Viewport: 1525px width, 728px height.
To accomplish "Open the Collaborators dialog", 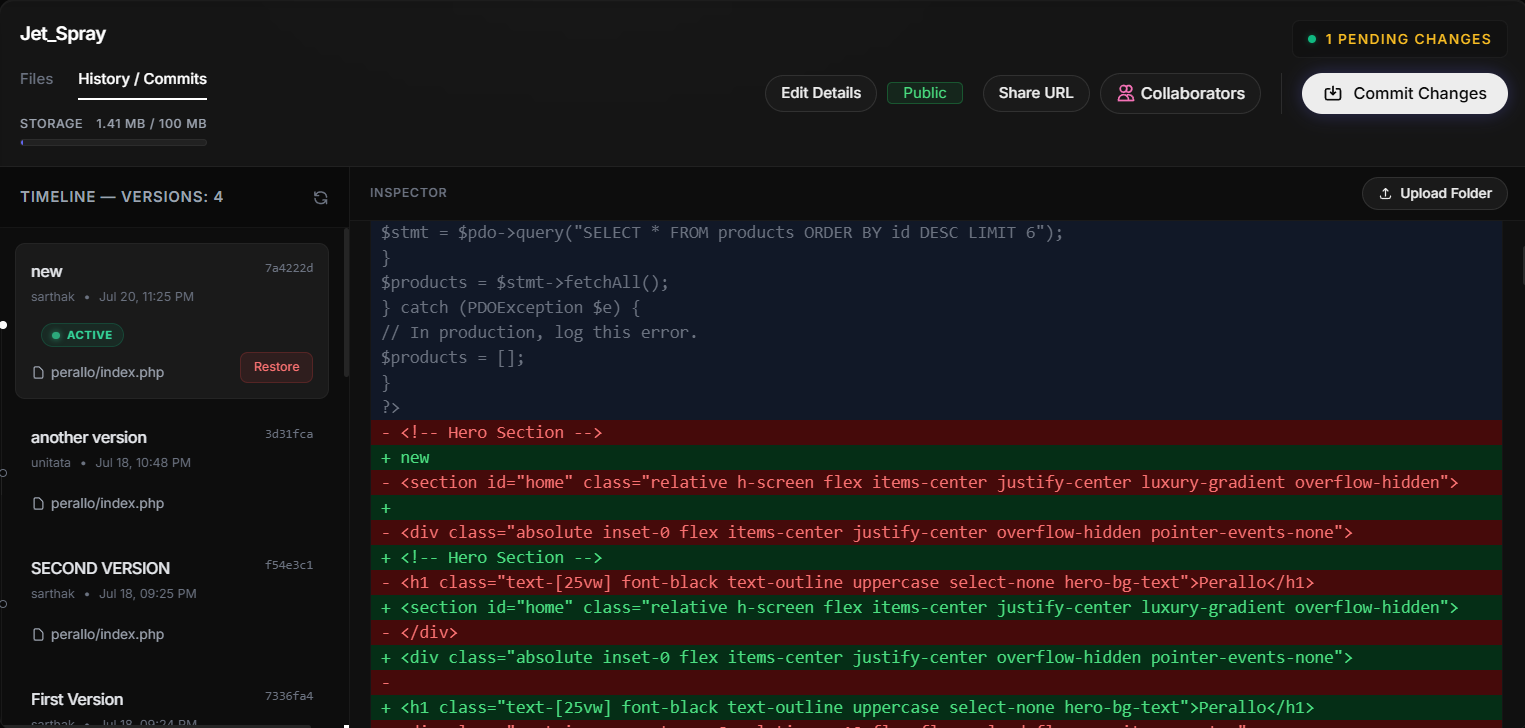I will (x=1180, y=93).
